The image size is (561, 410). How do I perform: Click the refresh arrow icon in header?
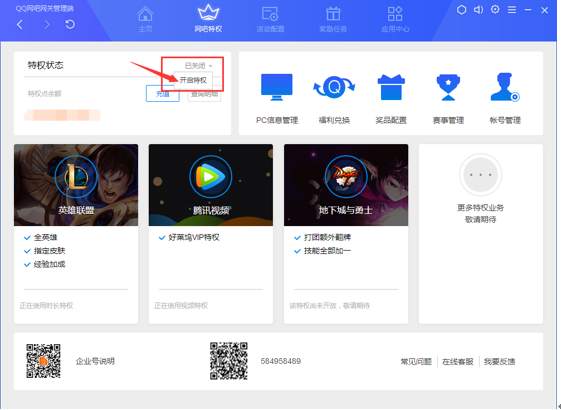(x=70, y=24)
